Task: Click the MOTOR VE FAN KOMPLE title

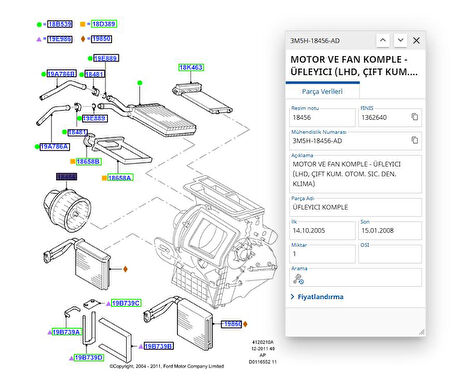Action: coord(354,66)
